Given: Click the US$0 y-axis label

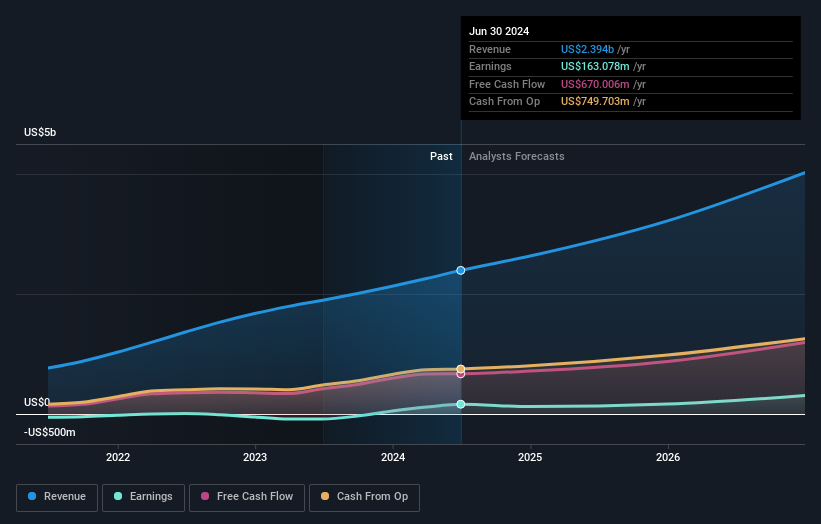Looking at the screenshot, I should [x=37, y=403].
